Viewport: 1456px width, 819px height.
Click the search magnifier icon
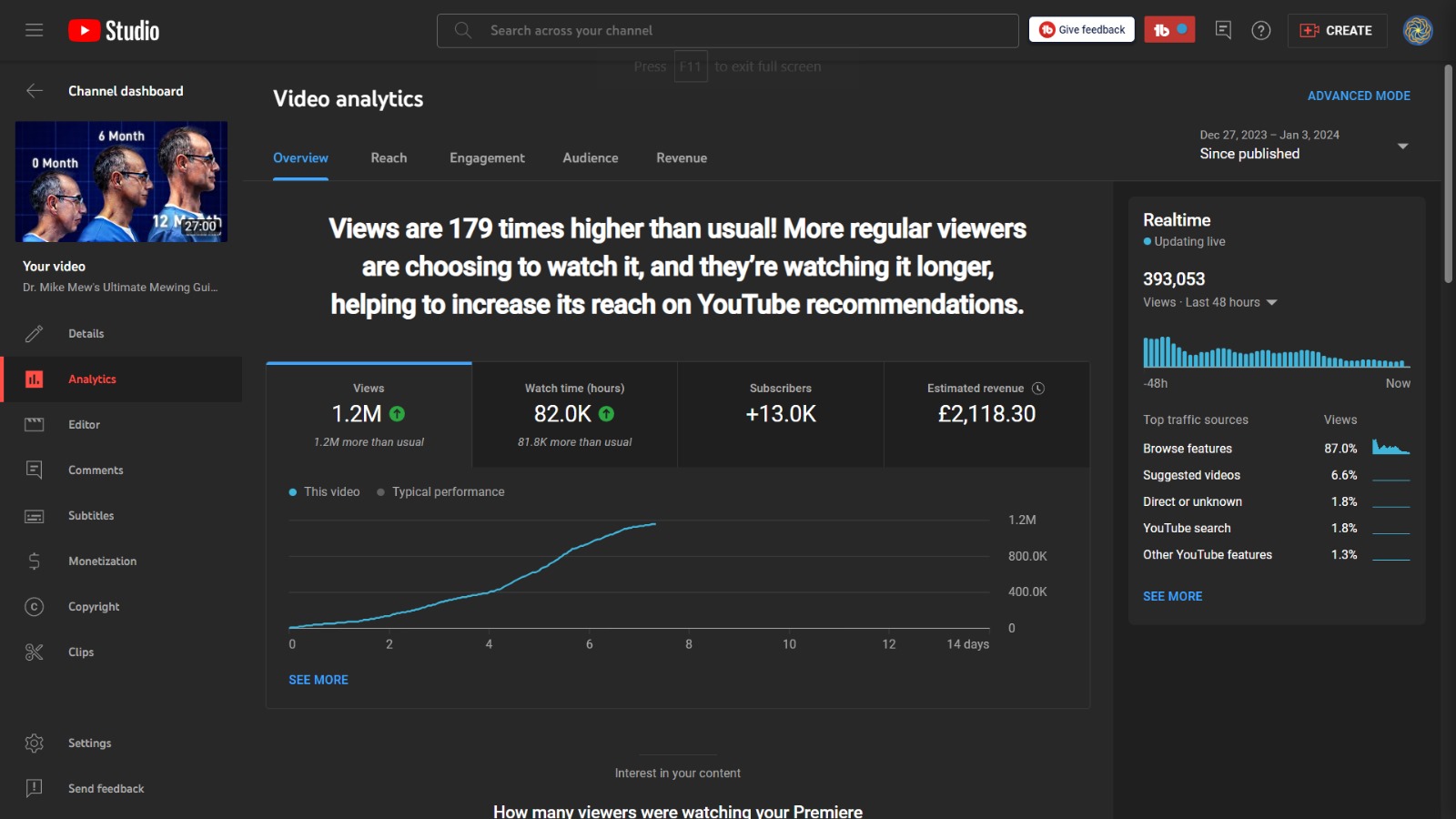[x=463, y=30]
